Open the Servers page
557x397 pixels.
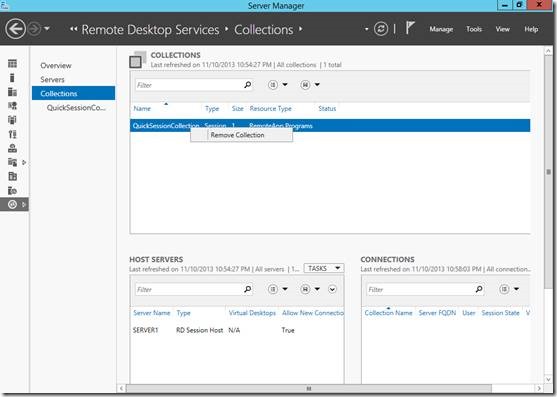52,80
